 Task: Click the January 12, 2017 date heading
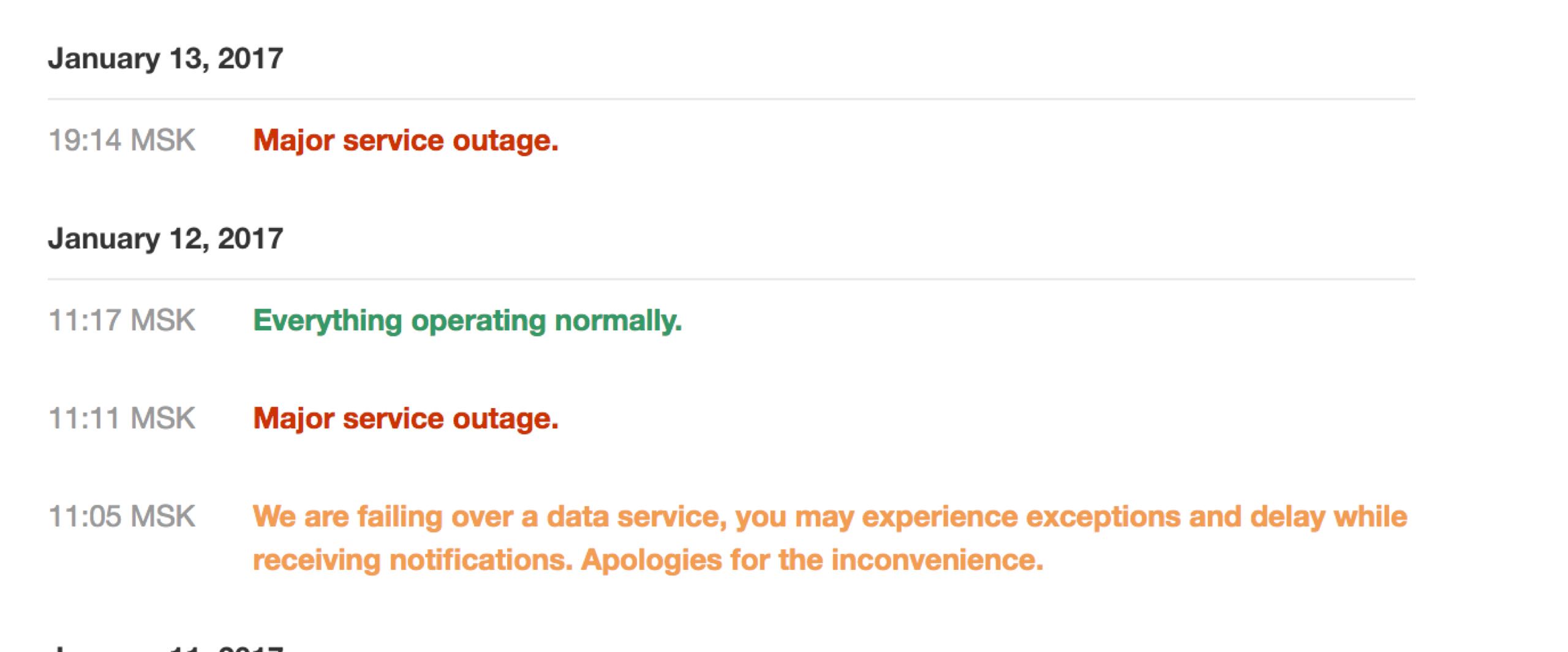click(165, 239)
